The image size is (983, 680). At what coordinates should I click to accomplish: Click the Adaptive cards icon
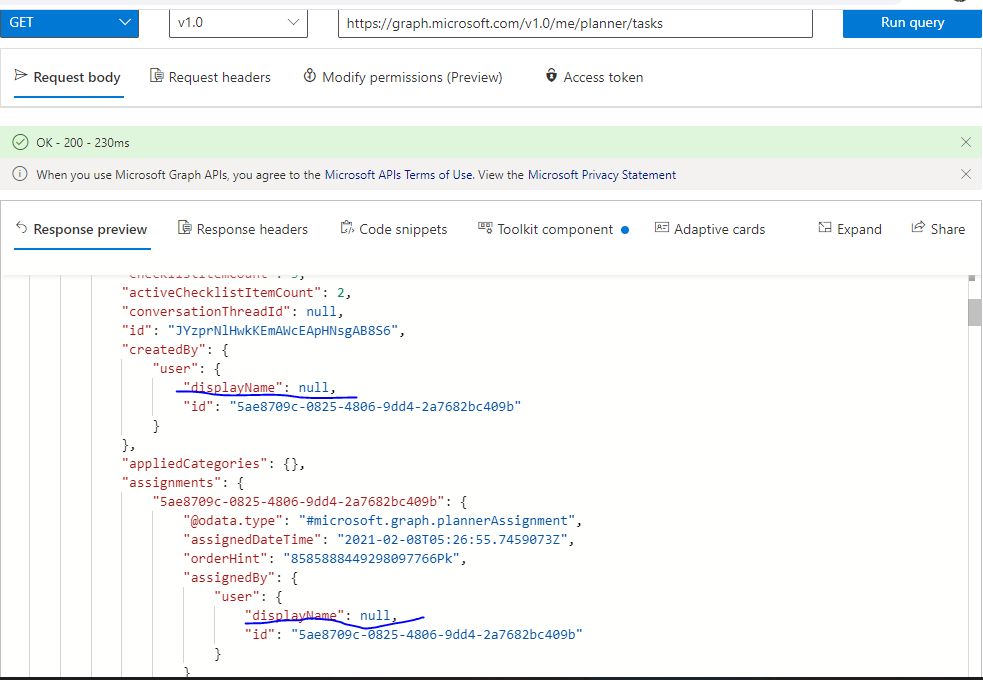661,228
